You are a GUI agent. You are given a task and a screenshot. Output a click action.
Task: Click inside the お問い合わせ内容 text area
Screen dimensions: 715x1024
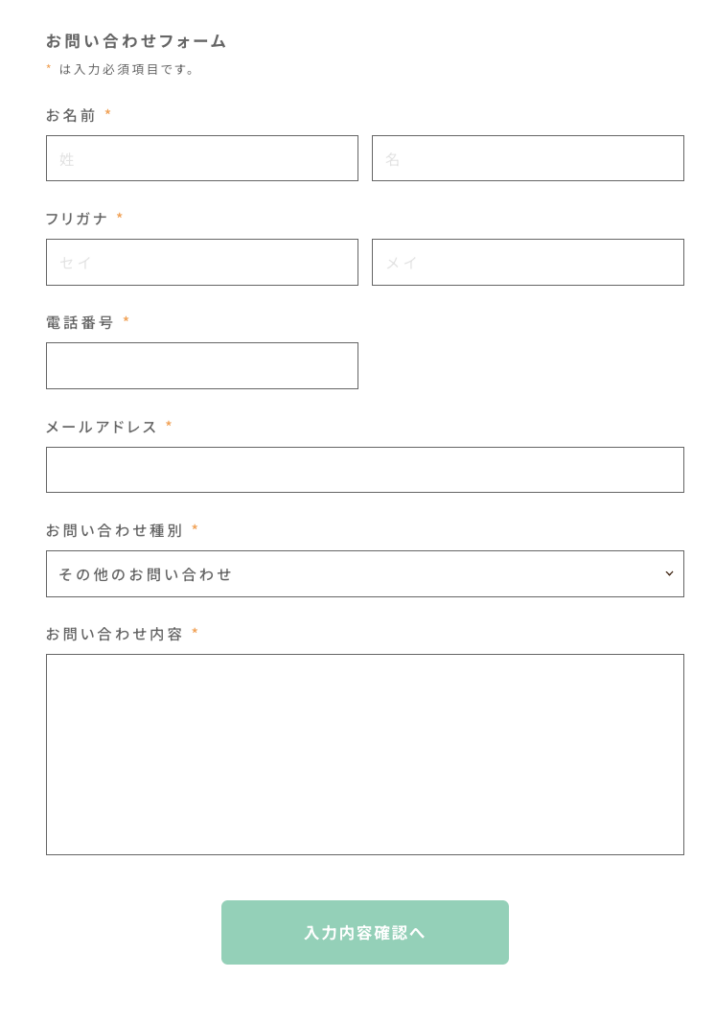pyautogui.click(x=365, y=754)
